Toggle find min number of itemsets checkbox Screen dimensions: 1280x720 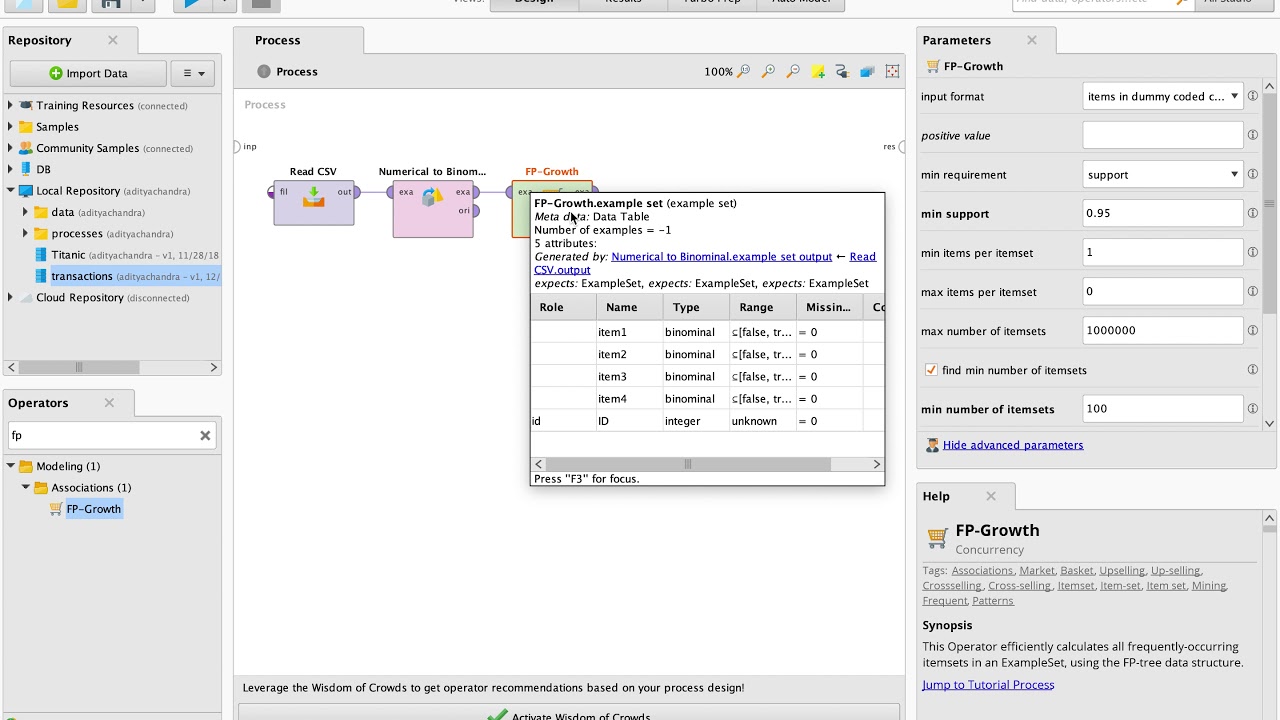pos(931,370)
